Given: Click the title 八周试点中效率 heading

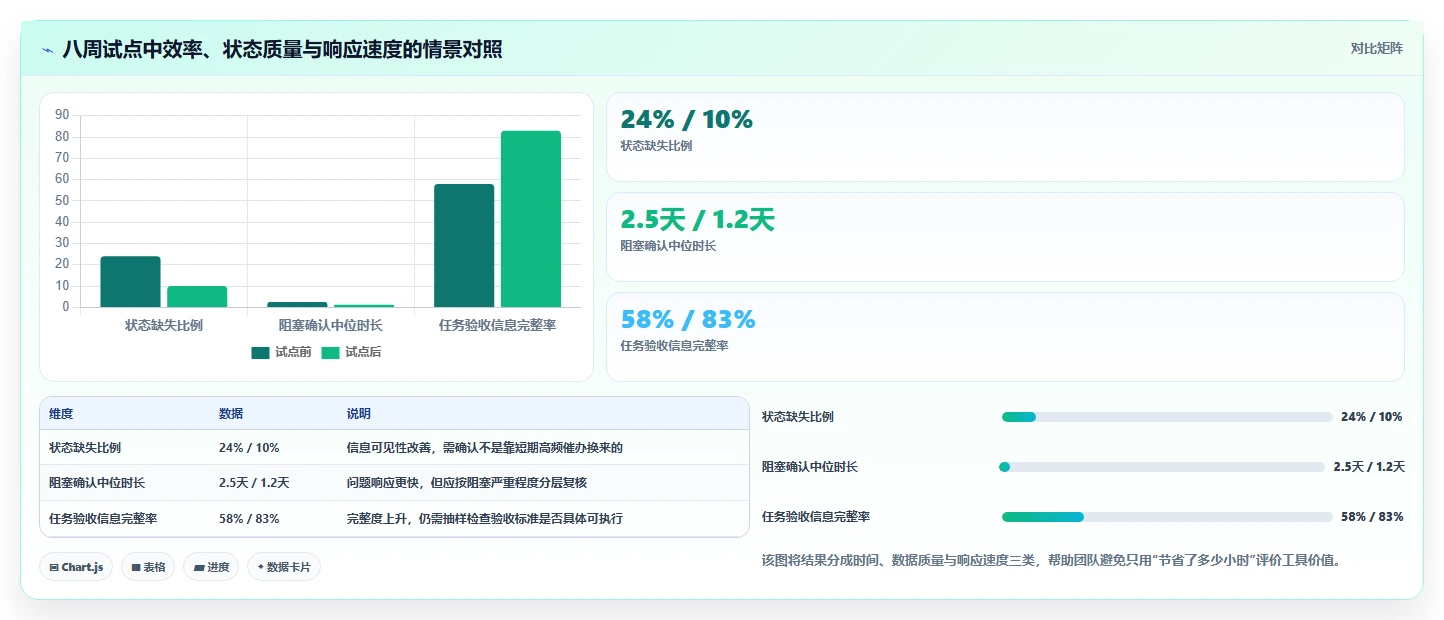Looking at the screenshot, I should coord(283,50).
